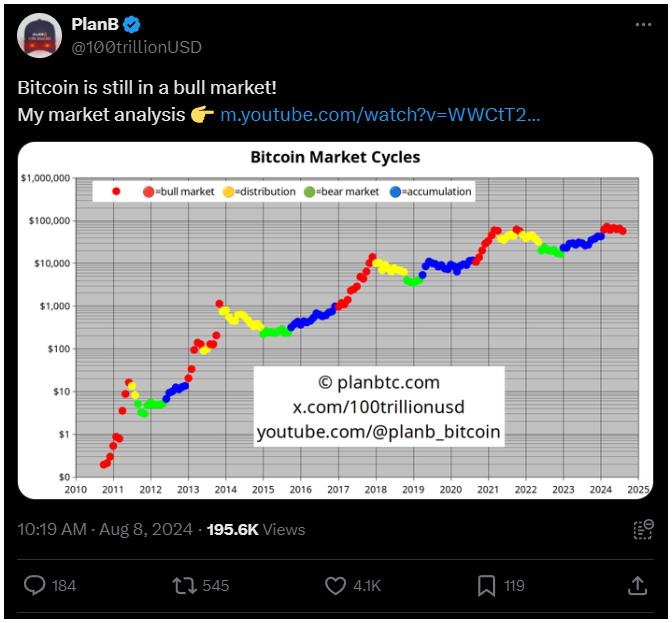The height and width of the screenshot is (623, 672).
Task: Open the Bitcoin Market Cycles chart image
Action: (335, 320)
